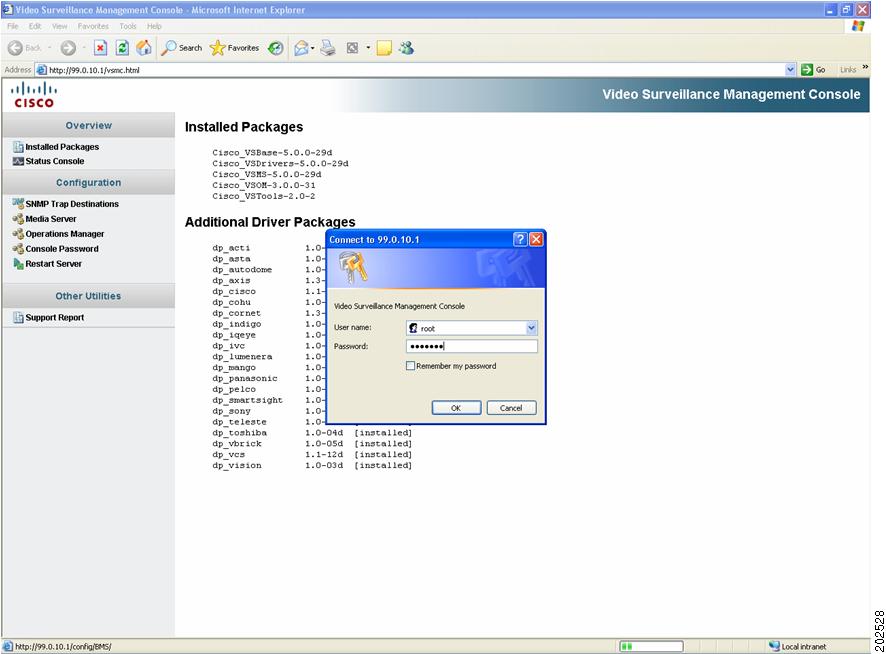Click the Help question mark in dialog title
The height and width of the screenshot is (654, 886).
[x=520, y=239]
